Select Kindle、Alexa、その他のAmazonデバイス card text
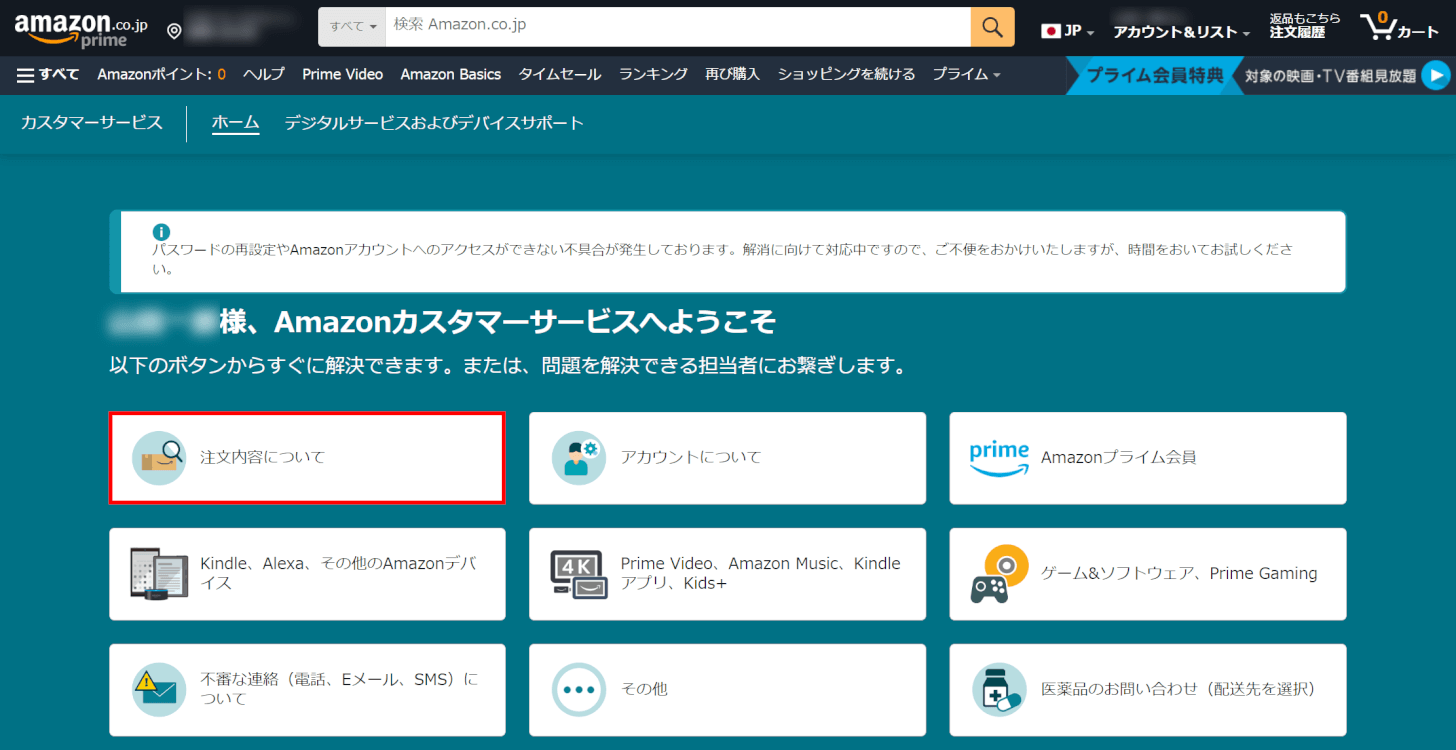 pyautogui.click(x=338, y=573)
